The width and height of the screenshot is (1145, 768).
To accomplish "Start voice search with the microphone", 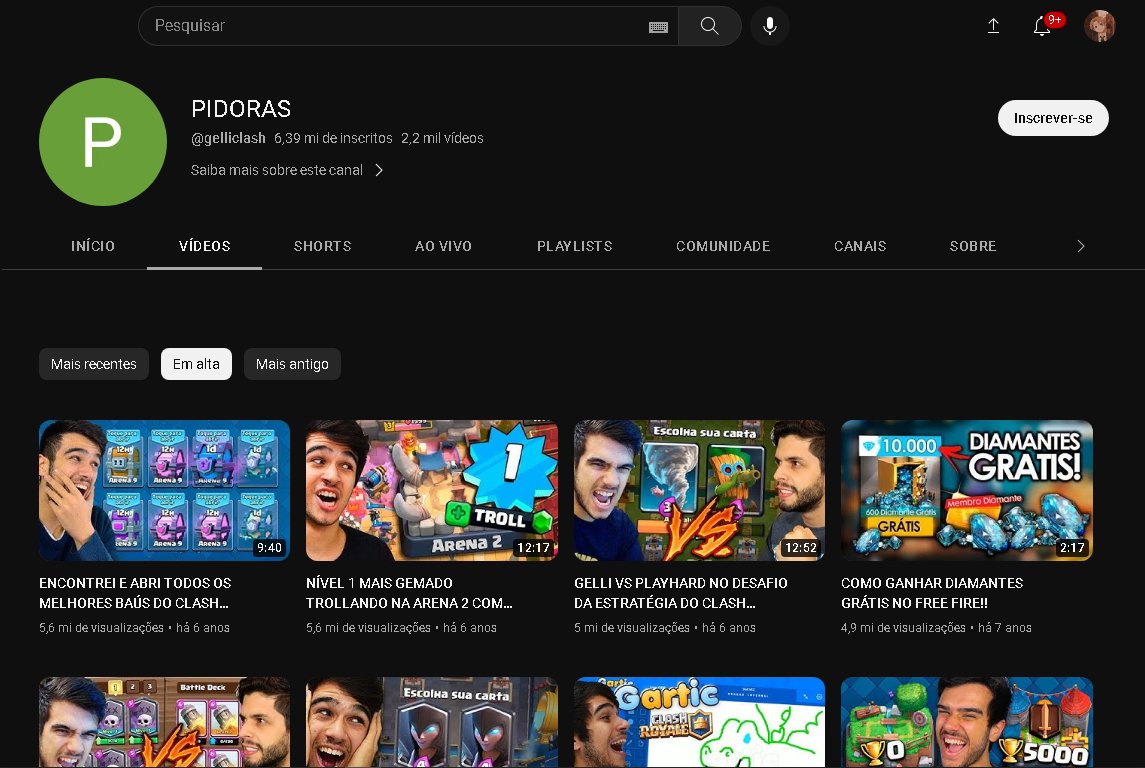I will tap(770, 26).
